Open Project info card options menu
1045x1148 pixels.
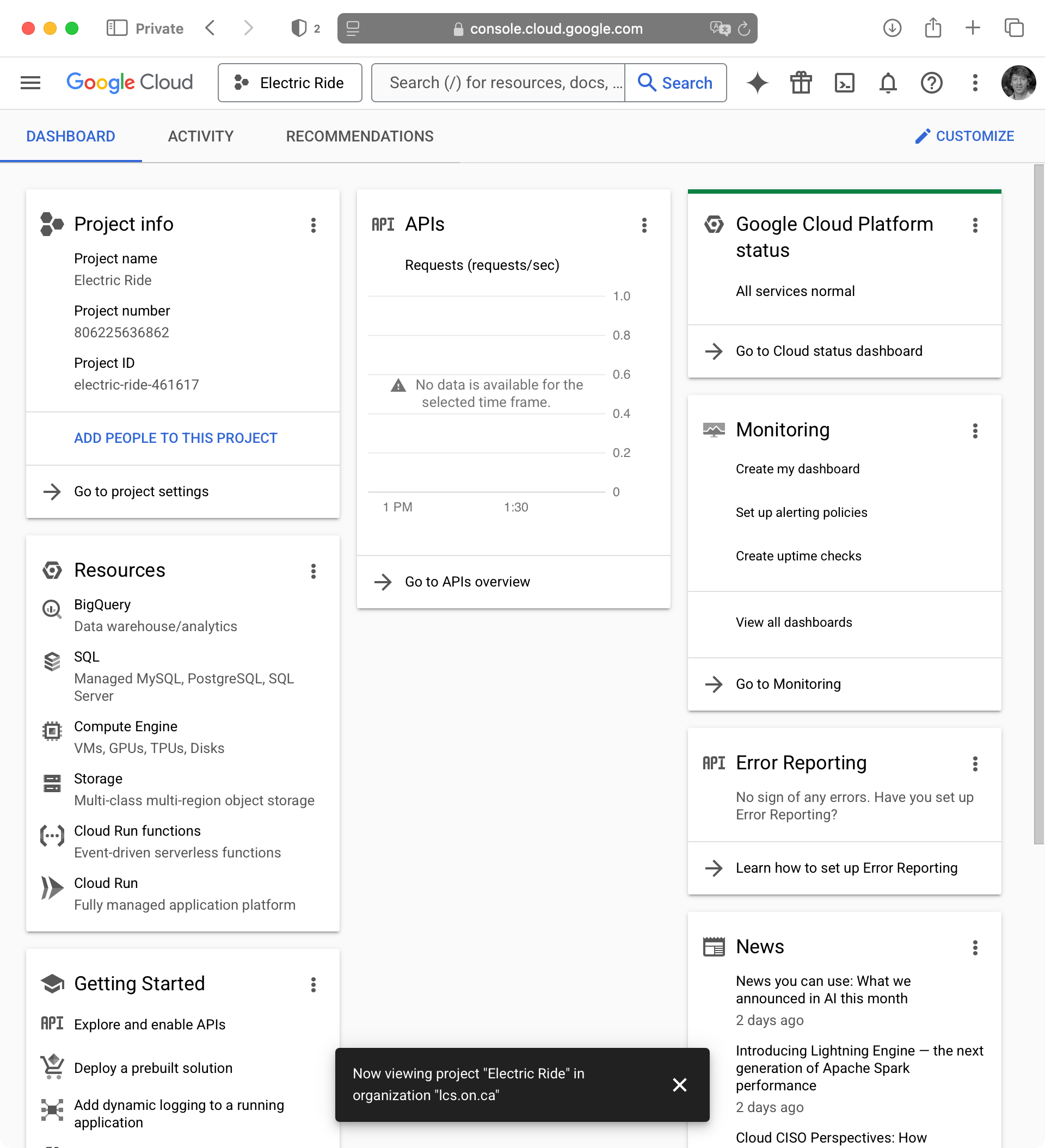(x=313, y=225)
